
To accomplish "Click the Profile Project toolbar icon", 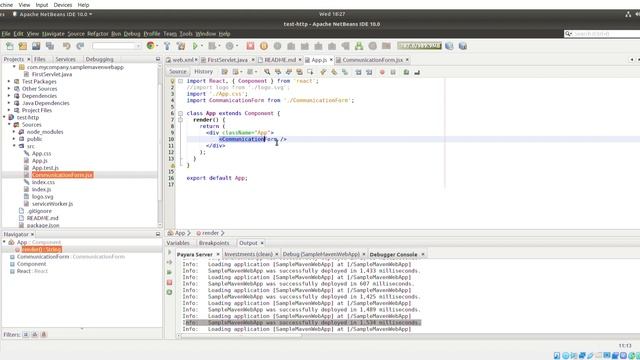I will point(229,46).
